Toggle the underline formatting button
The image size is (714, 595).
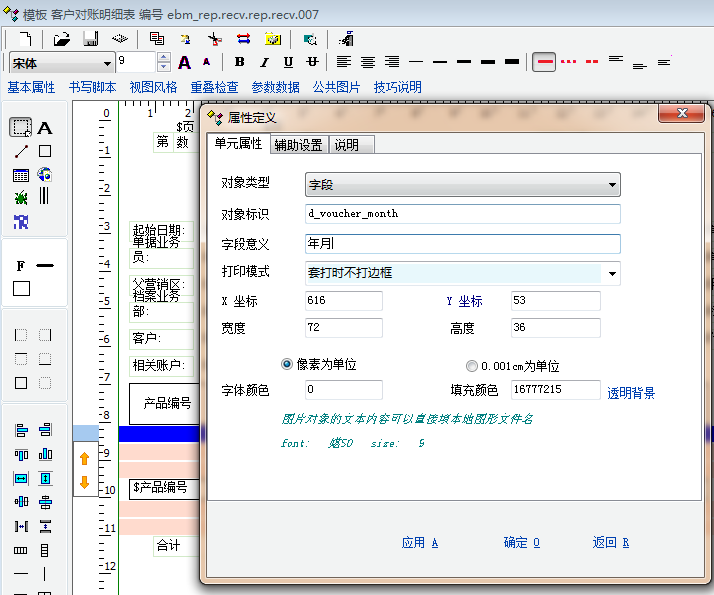click(x=288, y=62)
